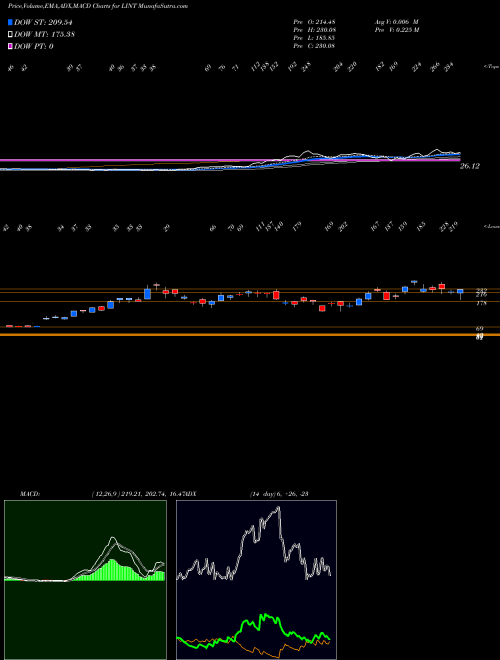Viewport: 500px width, 660px height.
Task: Click the 'Pre H: 230.08' high value
Action: [314, 30]
